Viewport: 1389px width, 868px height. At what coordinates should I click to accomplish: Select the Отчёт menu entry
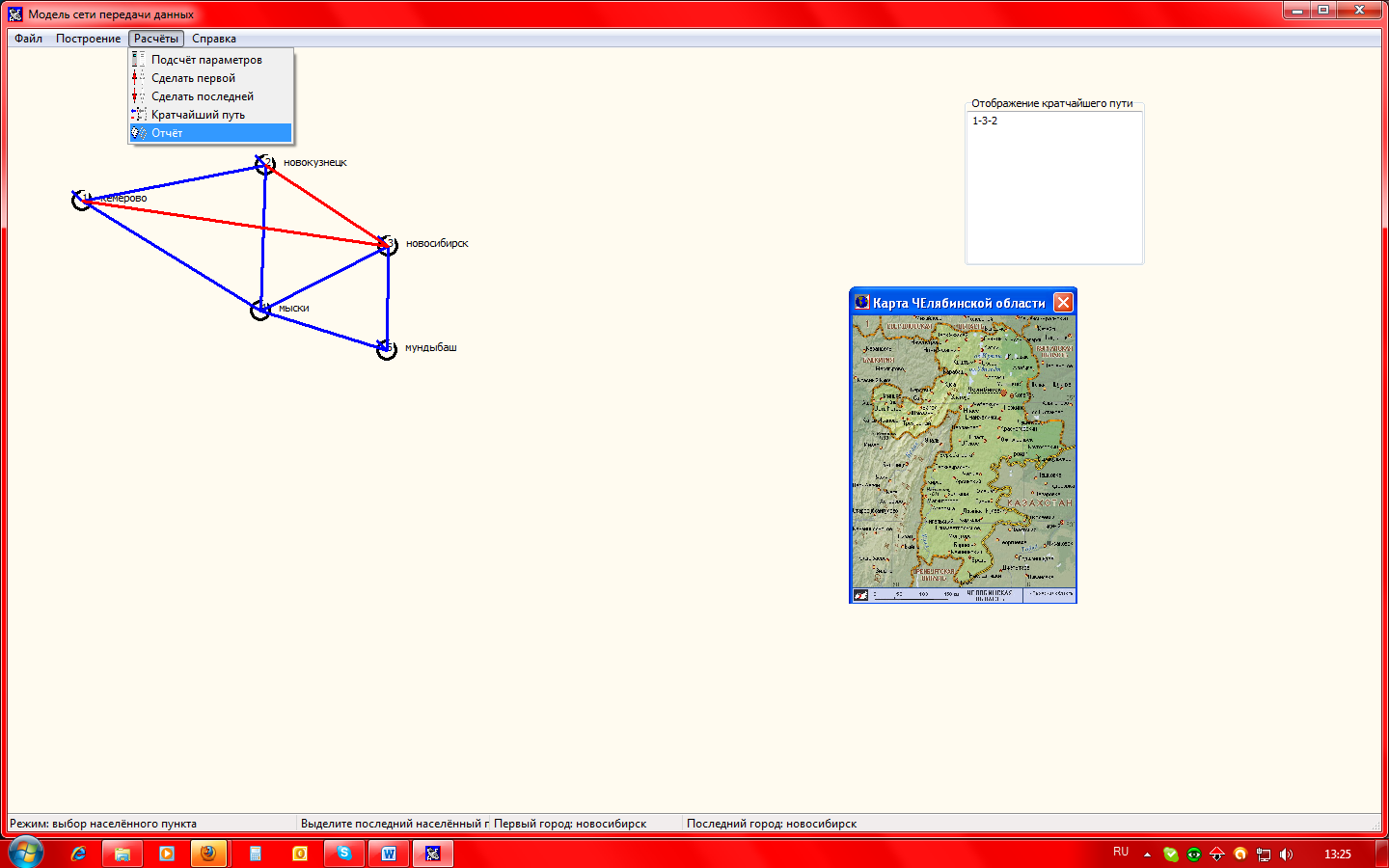(210, 133)
